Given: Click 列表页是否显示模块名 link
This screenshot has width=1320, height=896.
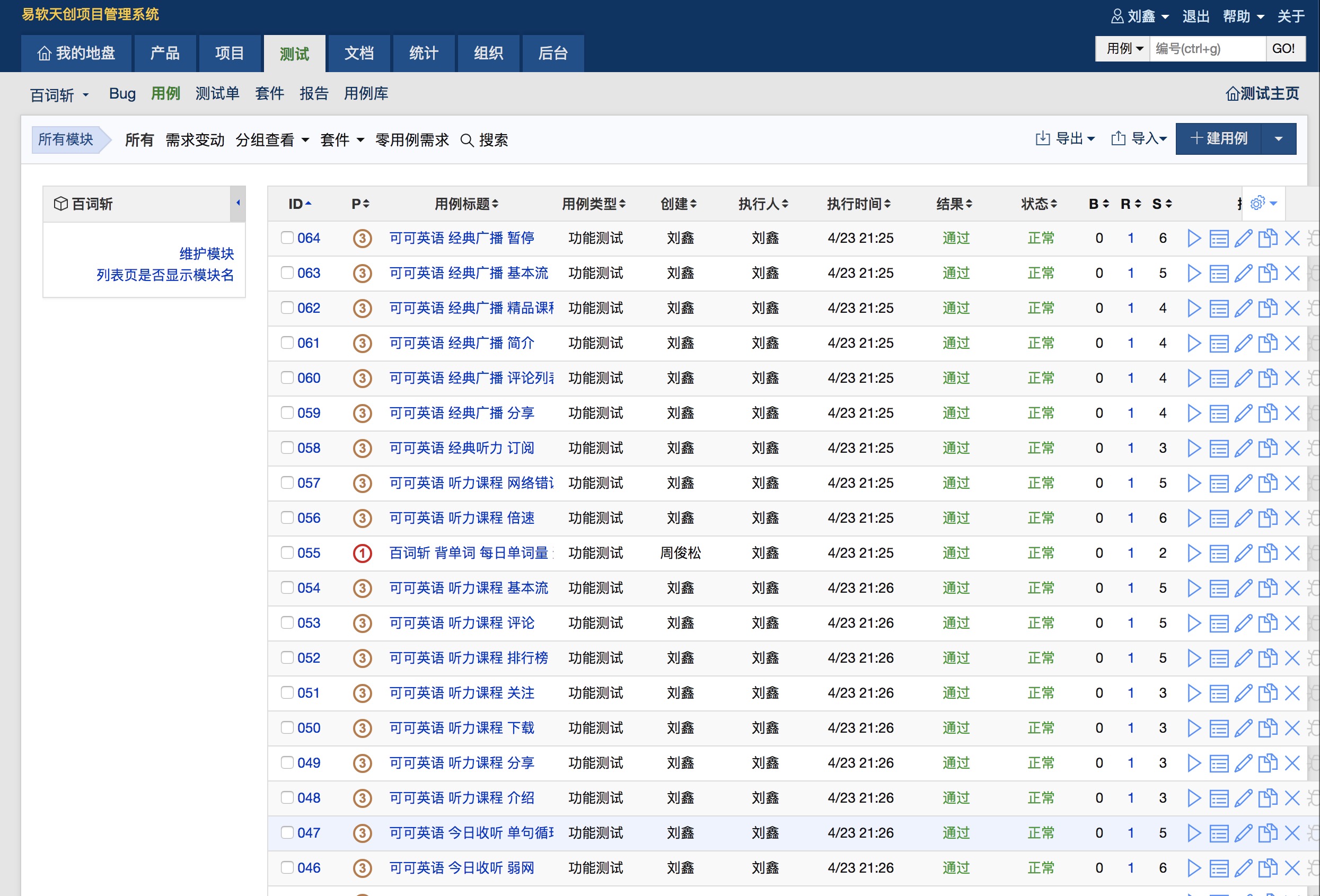Looking at the screenshot, I should [x=165, y=275].
